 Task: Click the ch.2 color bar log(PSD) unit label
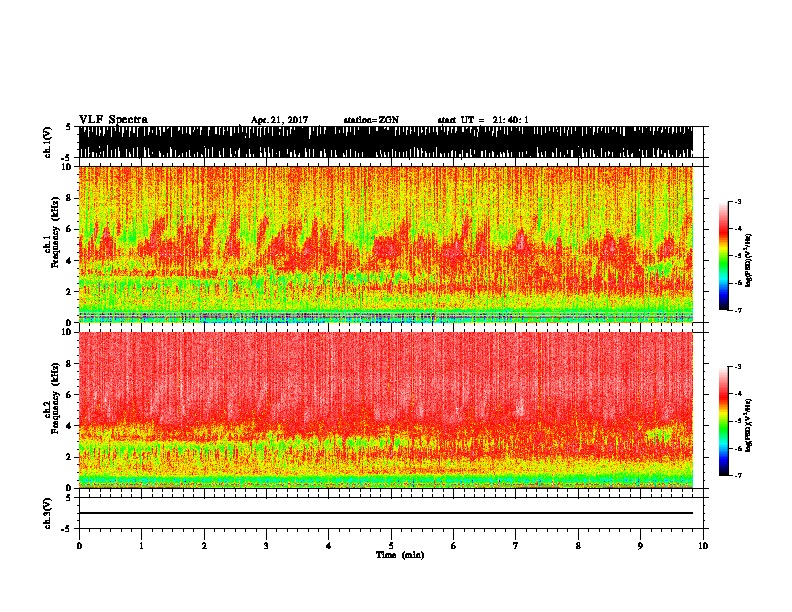pyautogui.click(x=749, y=425)
